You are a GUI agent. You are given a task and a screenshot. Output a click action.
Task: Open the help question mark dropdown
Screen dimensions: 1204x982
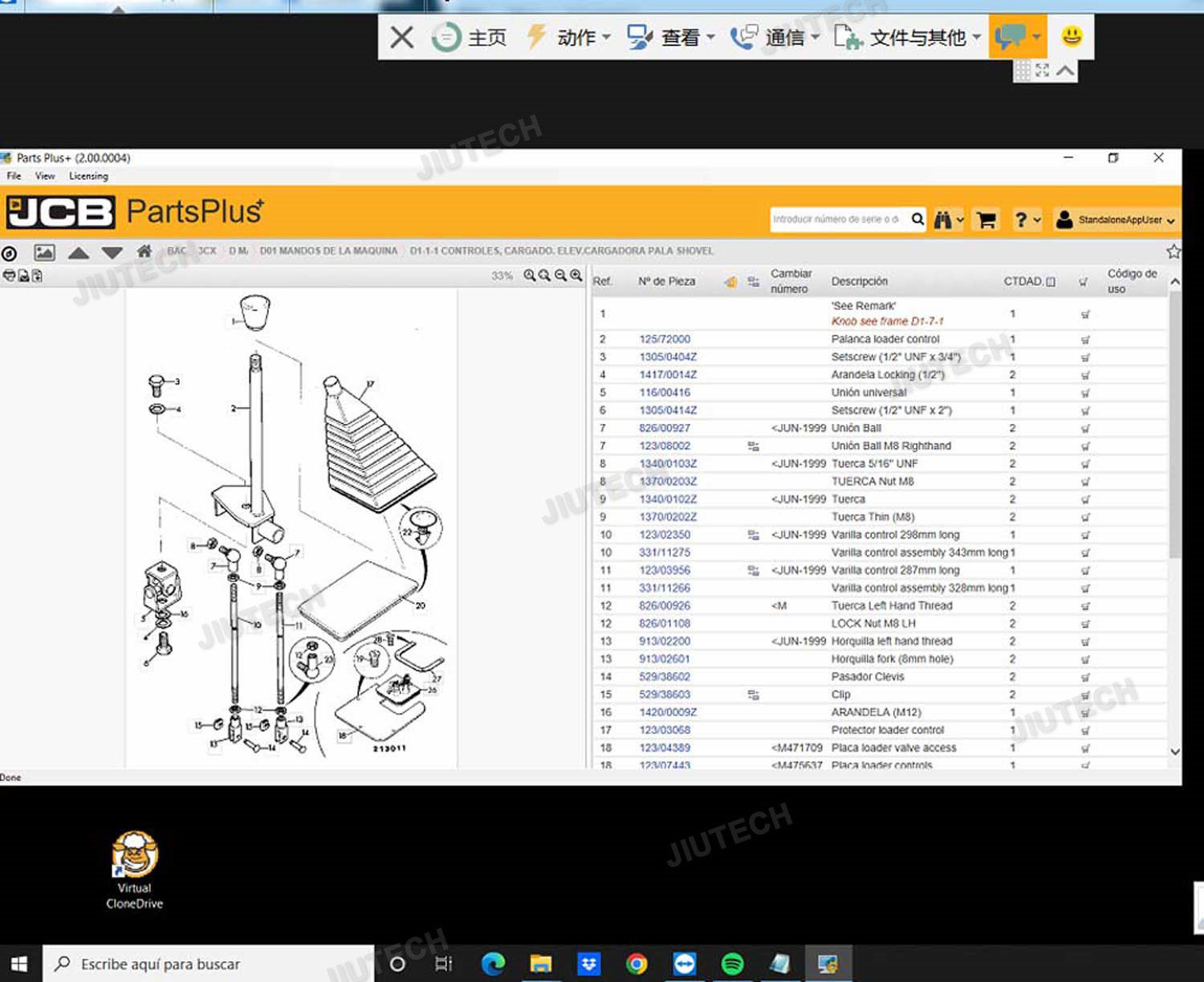point(1027,220)
